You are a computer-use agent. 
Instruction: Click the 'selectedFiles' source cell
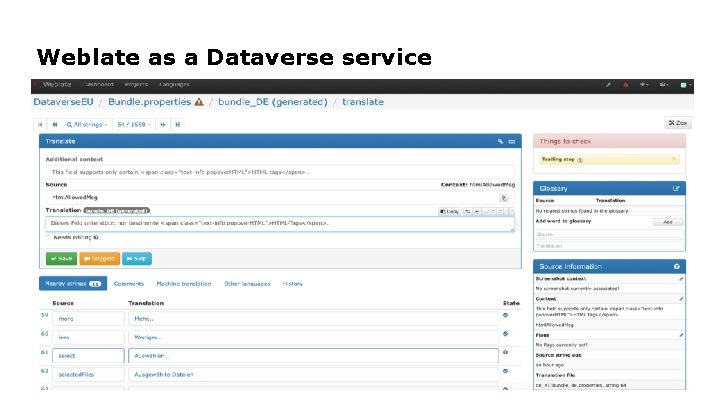click(x=88, y=375)
